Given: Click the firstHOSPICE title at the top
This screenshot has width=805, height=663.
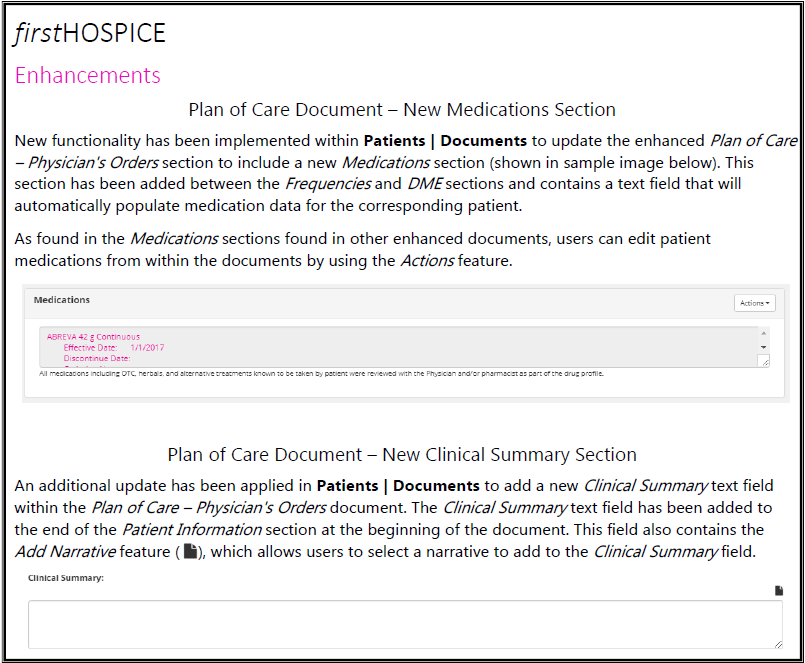Looking at the screenshot, I should point(90,33).
